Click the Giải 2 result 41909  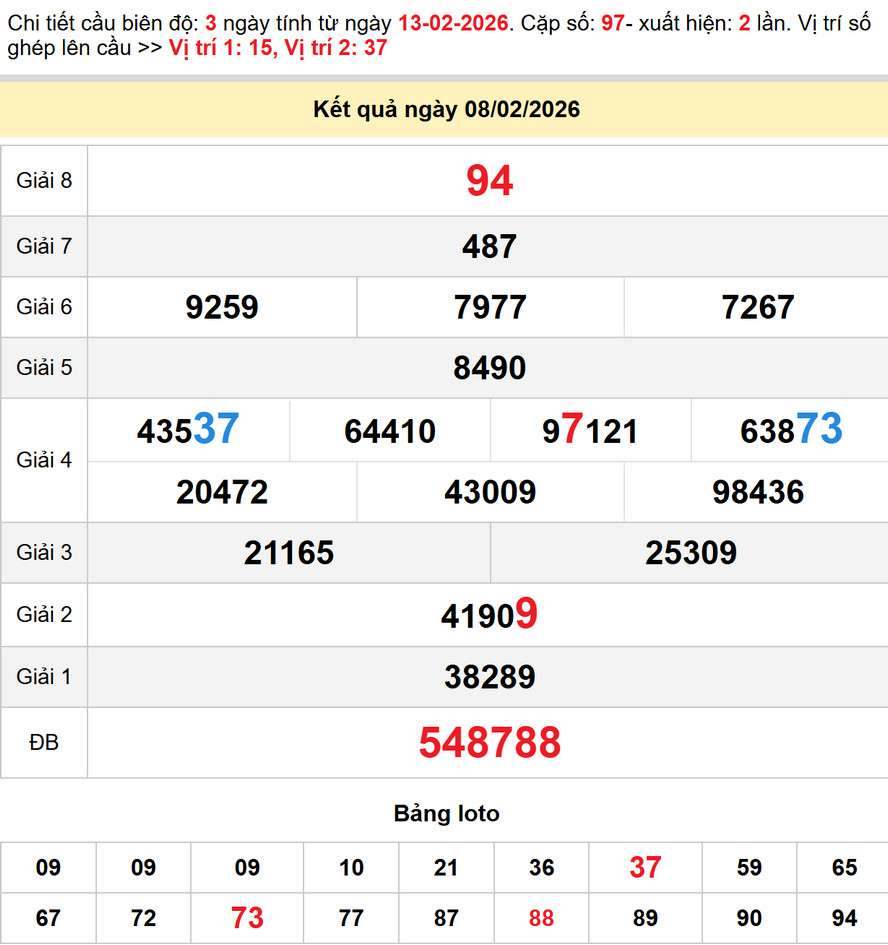tap(489, 615)
